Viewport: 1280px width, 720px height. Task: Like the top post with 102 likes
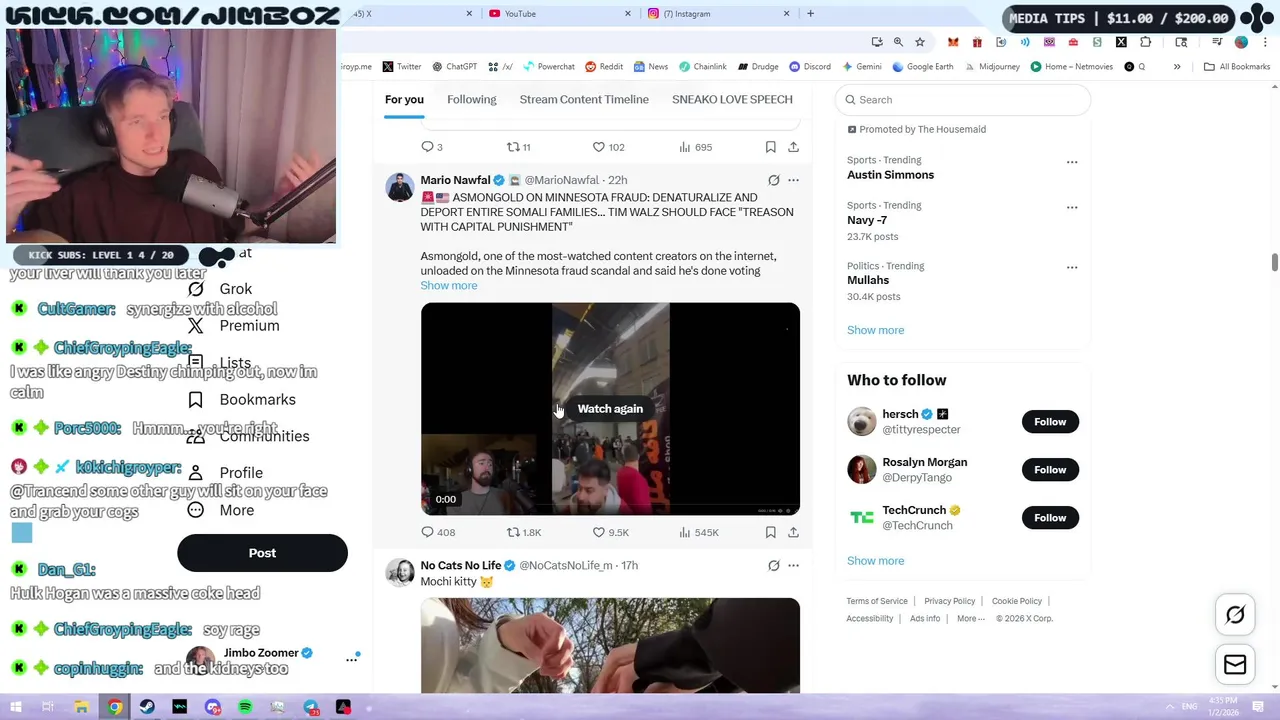pos(608,147)
